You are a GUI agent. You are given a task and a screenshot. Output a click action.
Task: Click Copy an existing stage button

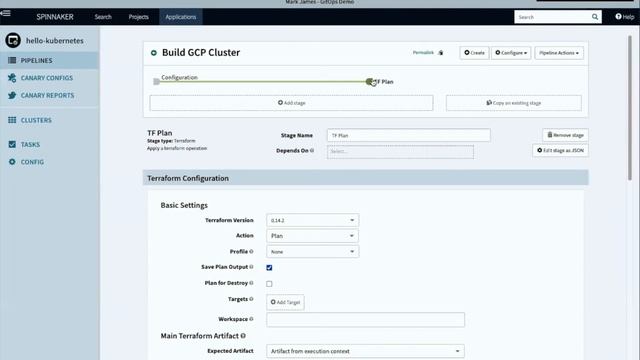(x=514, y=103)
